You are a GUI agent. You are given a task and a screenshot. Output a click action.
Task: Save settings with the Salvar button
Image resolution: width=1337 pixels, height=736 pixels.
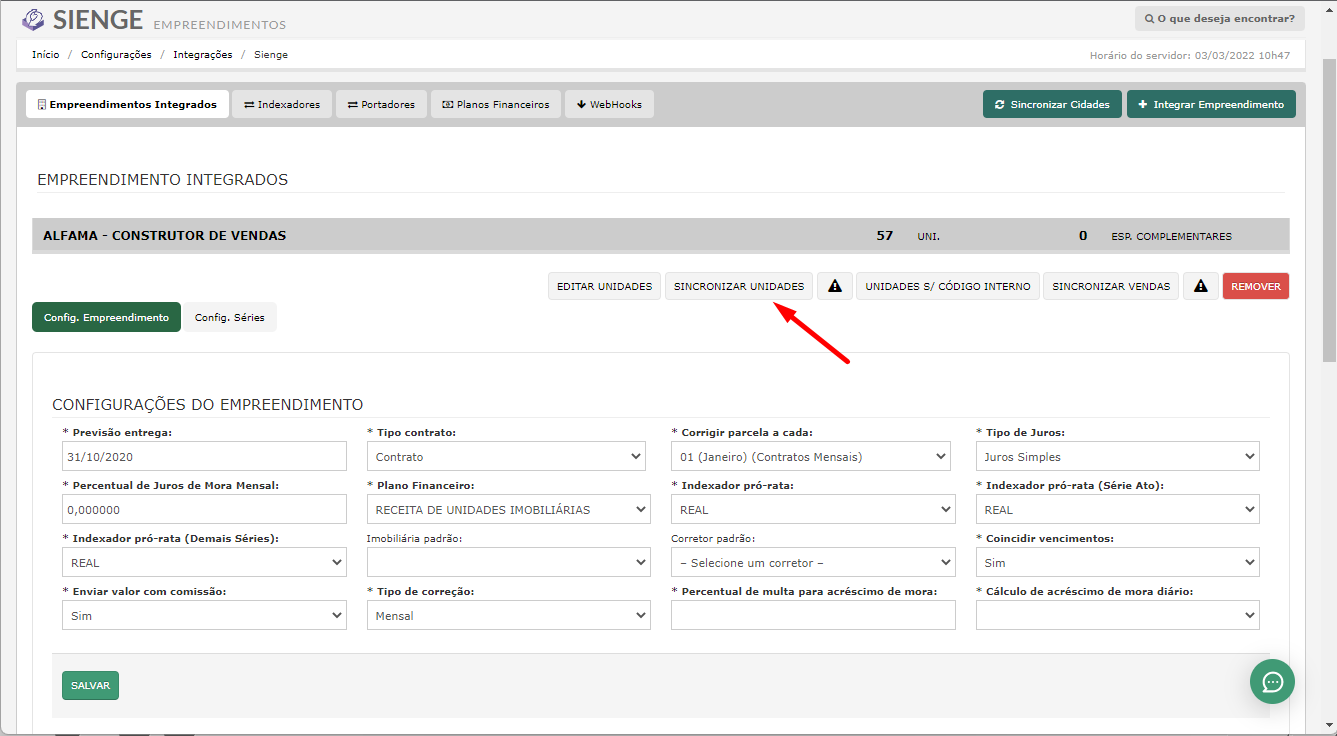90,685
